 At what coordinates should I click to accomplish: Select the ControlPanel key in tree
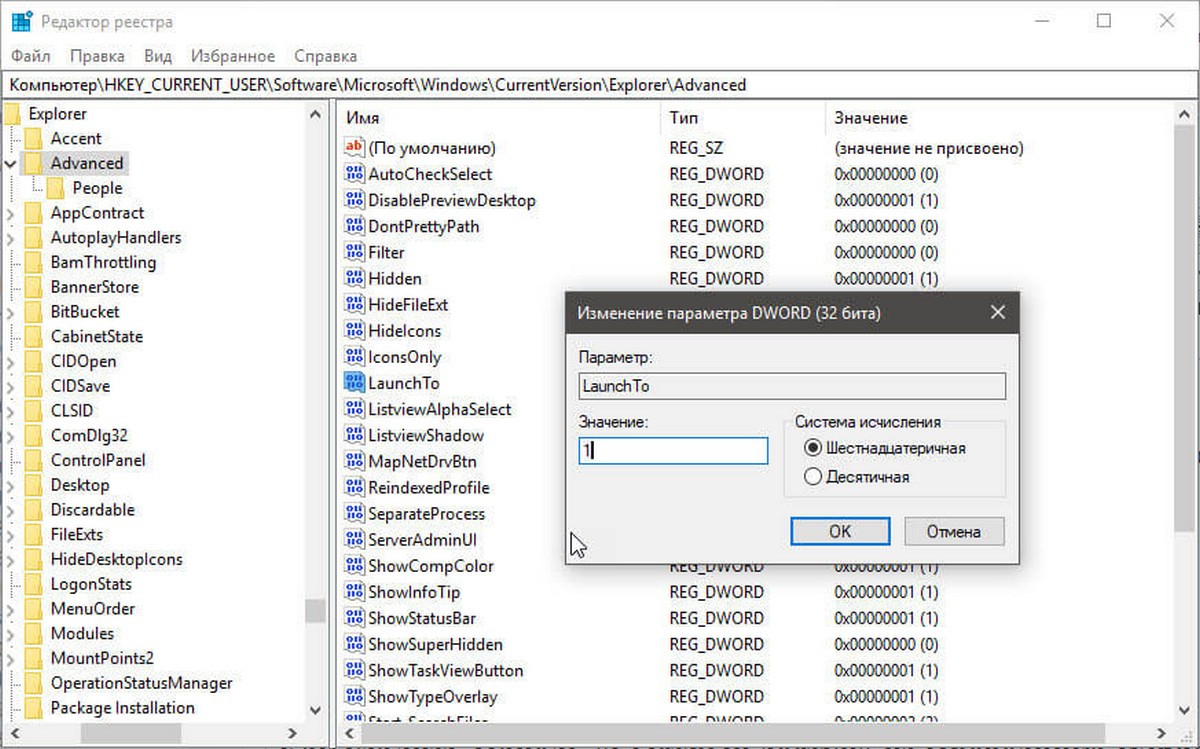tap(98, 460)
